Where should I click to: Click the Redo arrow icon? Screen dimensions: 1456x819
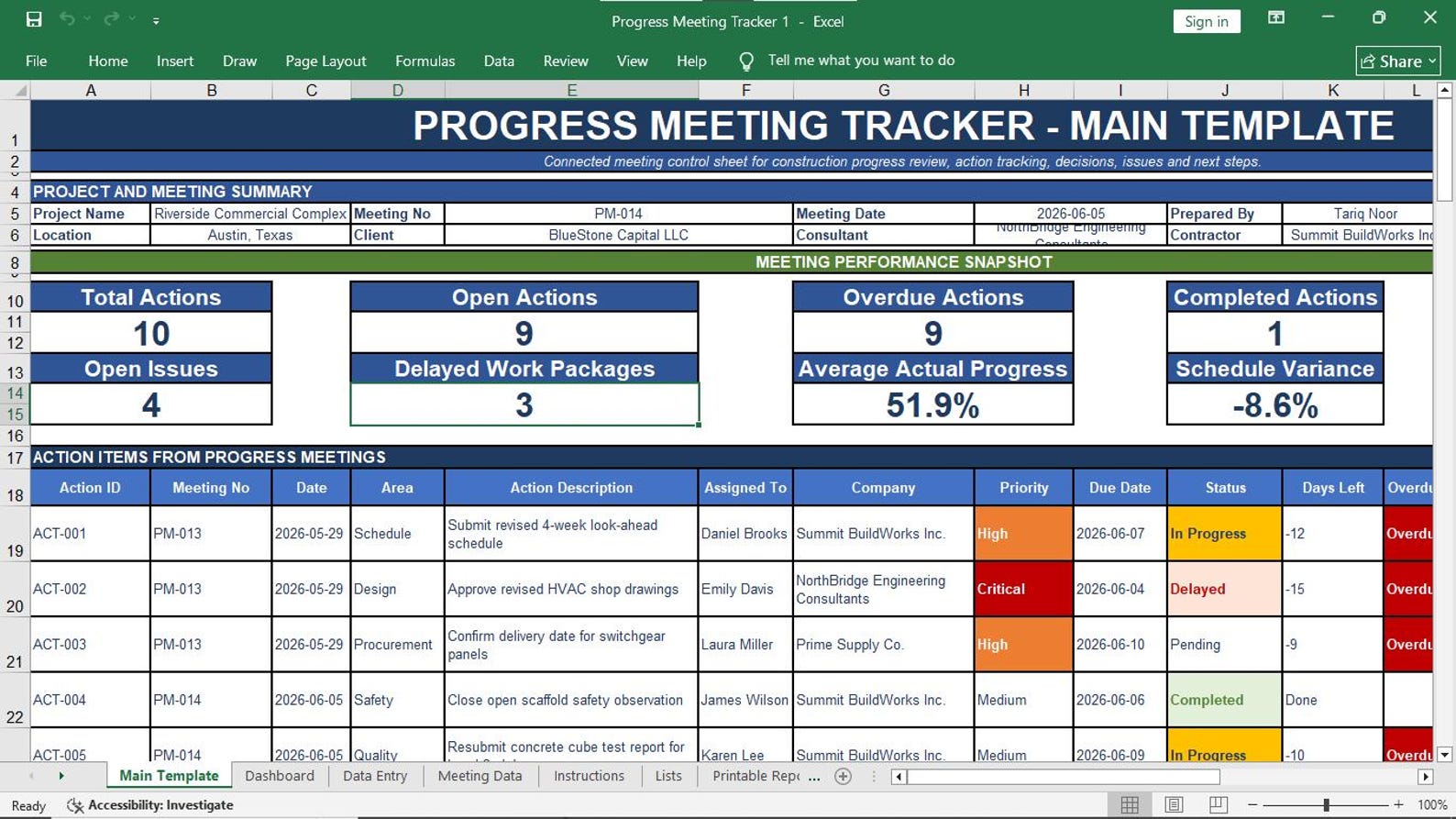[111, 19]
